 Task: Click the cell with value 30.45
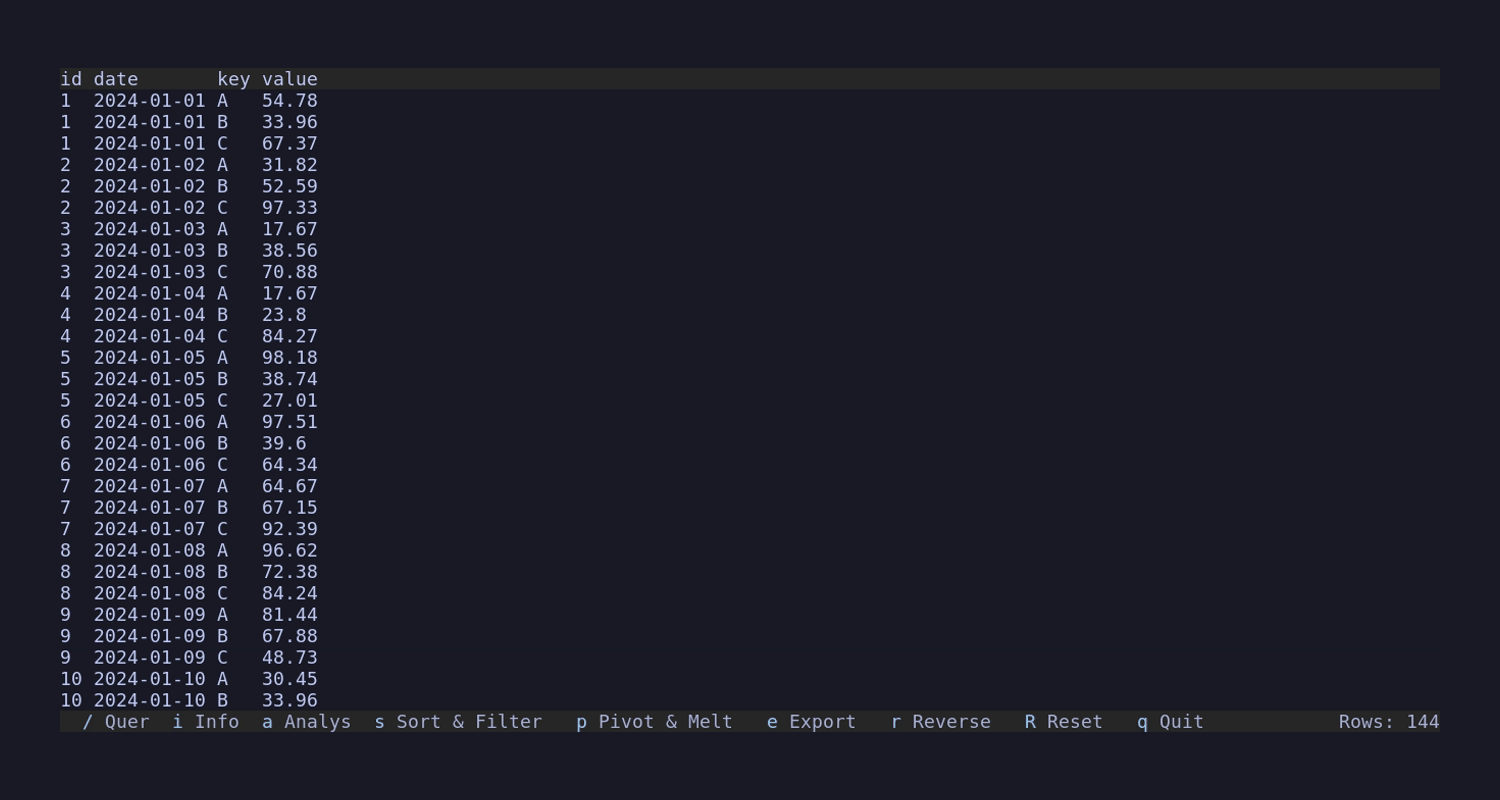pyautogui.click(x=289, y=679)
